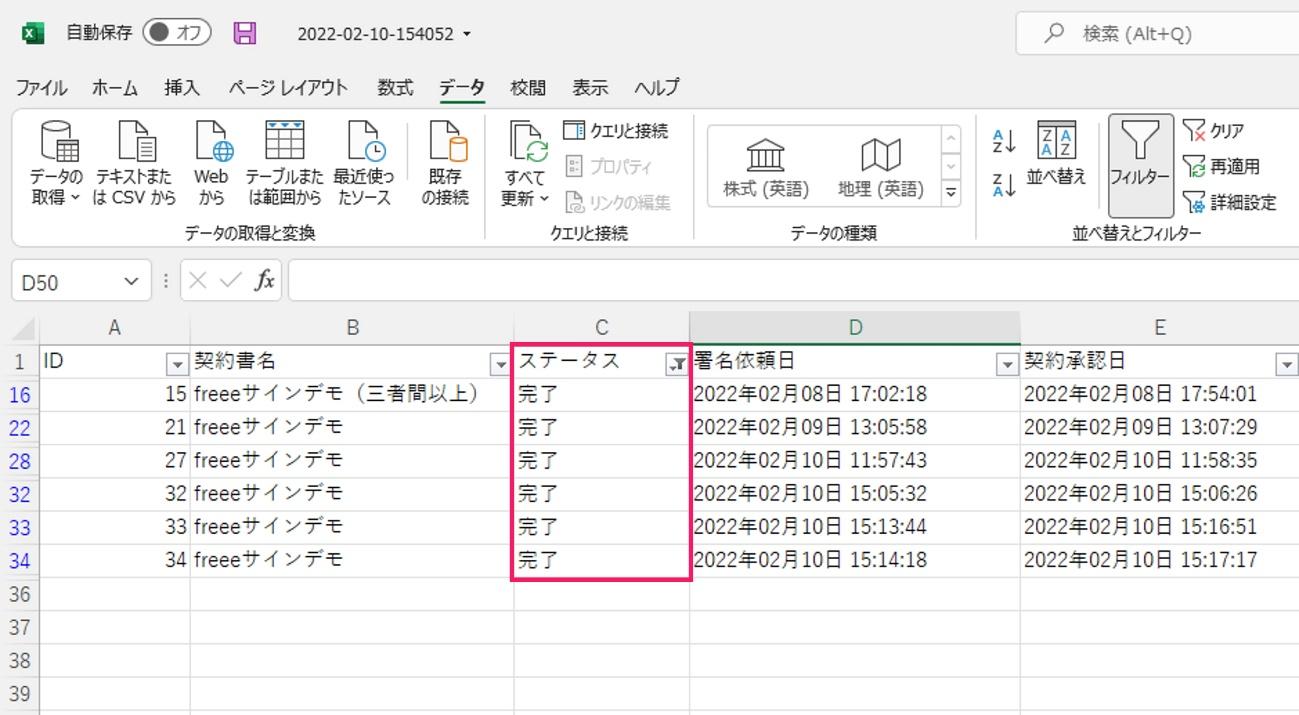Screen dimensions: 1299x715
Task: Select column B header
Action: click(352, 328)
